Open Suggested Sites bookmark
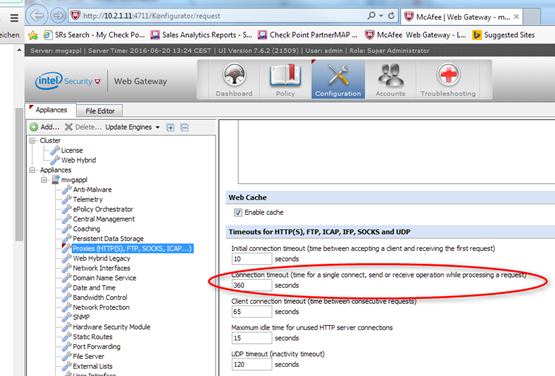The width and height of the screenshot is (555, 376). point(503,35)
